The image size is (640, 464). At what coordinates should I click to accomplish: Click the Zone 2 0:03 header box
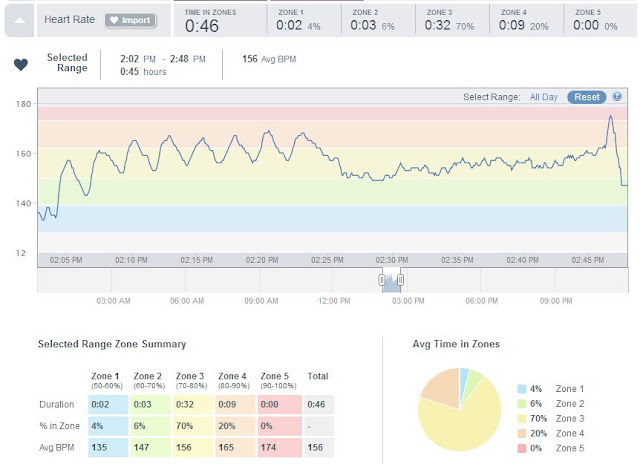click(378, 20)
